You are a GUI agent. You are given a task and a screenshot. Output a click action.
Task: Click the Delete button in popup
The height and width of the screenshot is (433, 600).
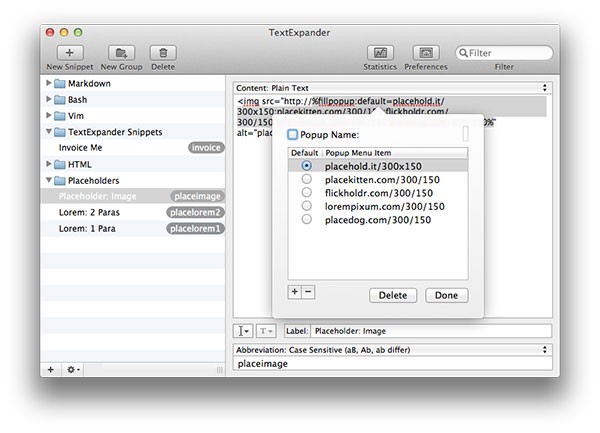coord(393,295)
